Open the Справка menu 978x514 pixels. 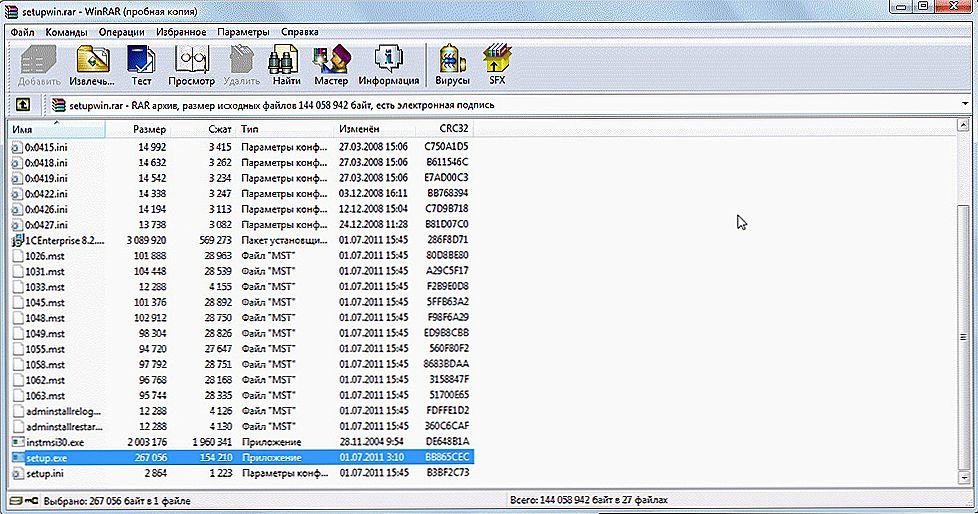click(x=299, y=32)
